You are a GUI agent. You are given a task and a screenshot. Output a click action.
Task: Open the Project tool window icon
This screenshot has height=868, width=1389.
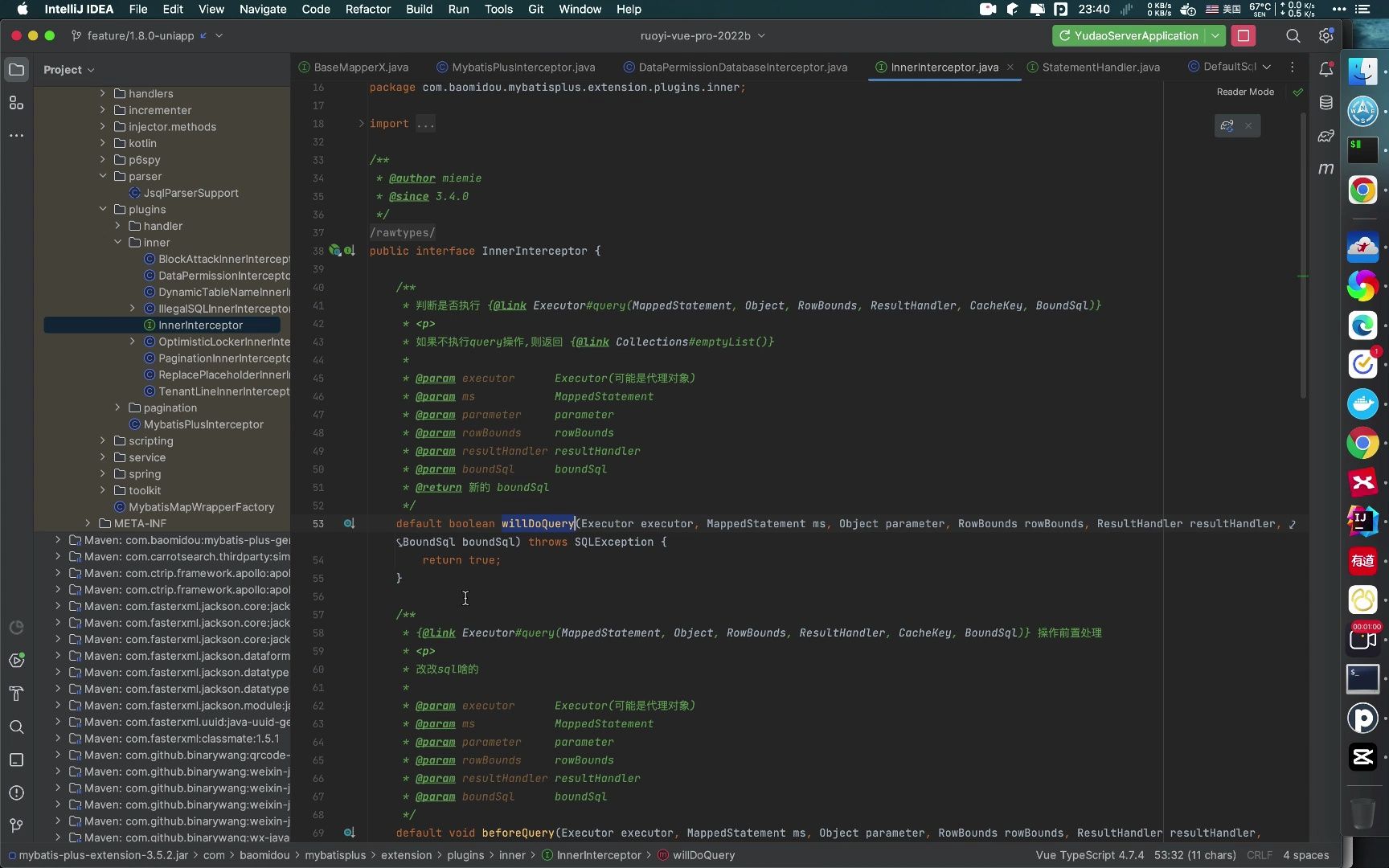click(16, 70)
